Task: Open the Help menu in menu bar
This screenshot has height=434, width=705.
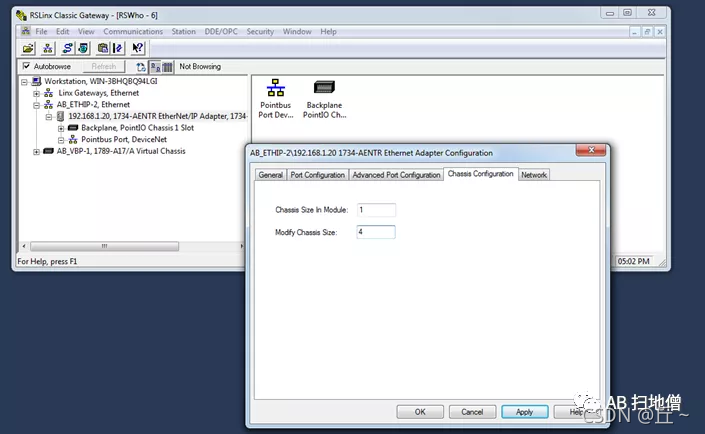Action: [x=328, y=31]
